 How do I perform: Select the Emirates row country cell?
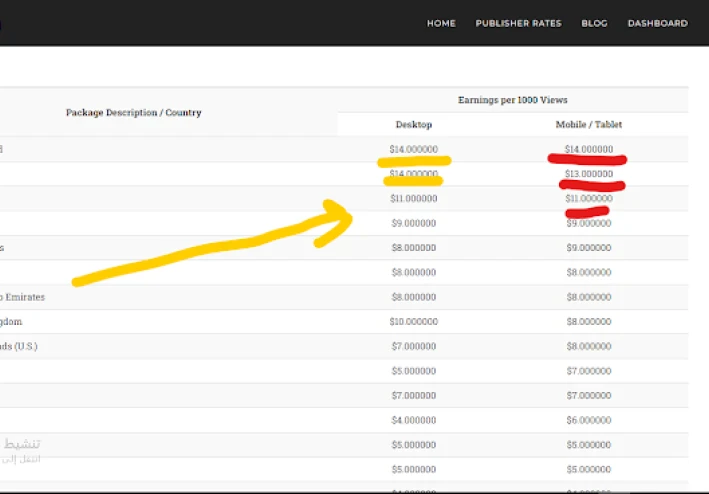click(x=22, y=297)
